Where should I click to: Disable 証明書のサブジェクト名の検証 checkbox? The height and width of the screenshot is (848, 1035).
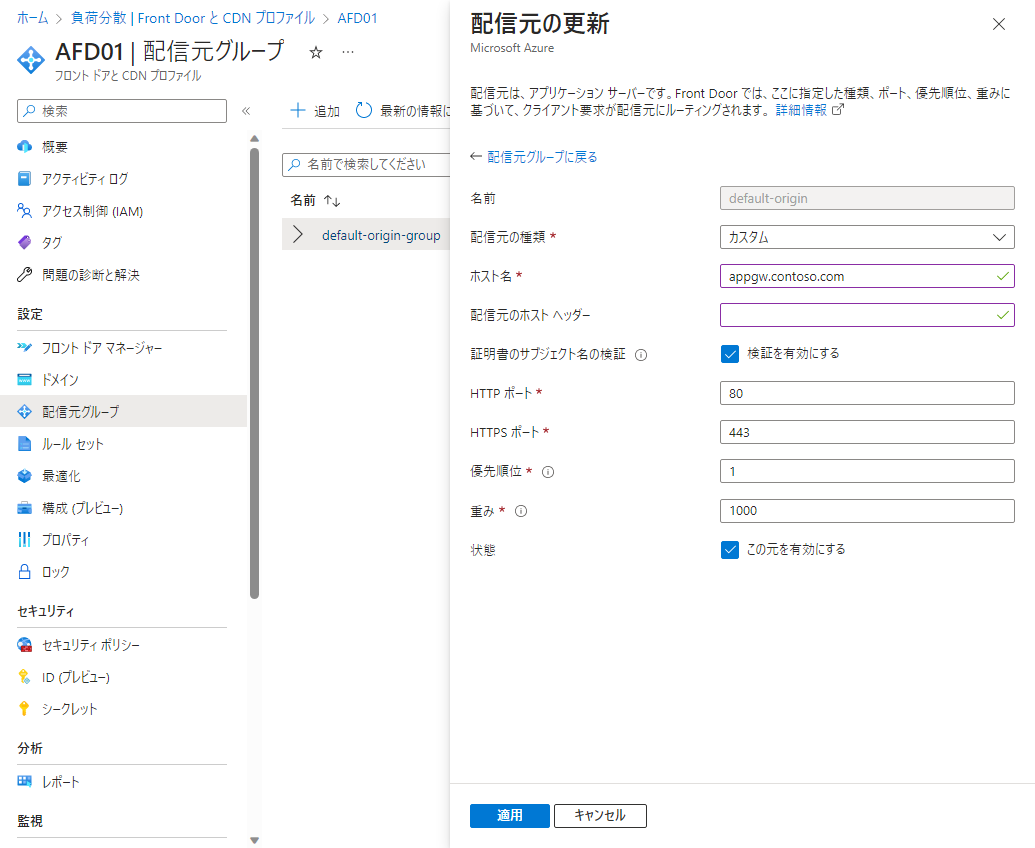coord(729,352)
